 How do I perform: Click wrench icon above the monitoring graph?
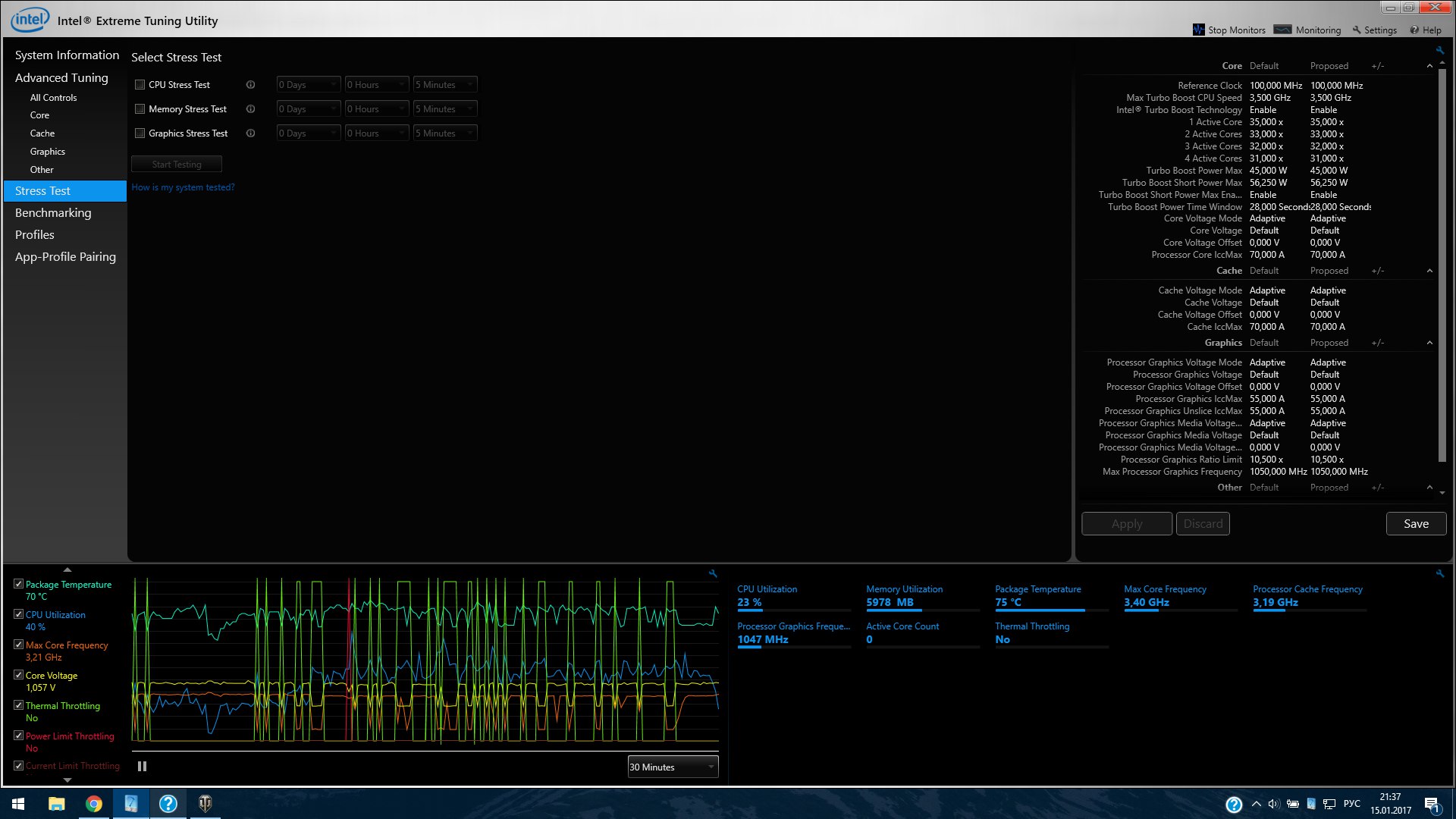point(713,574)
